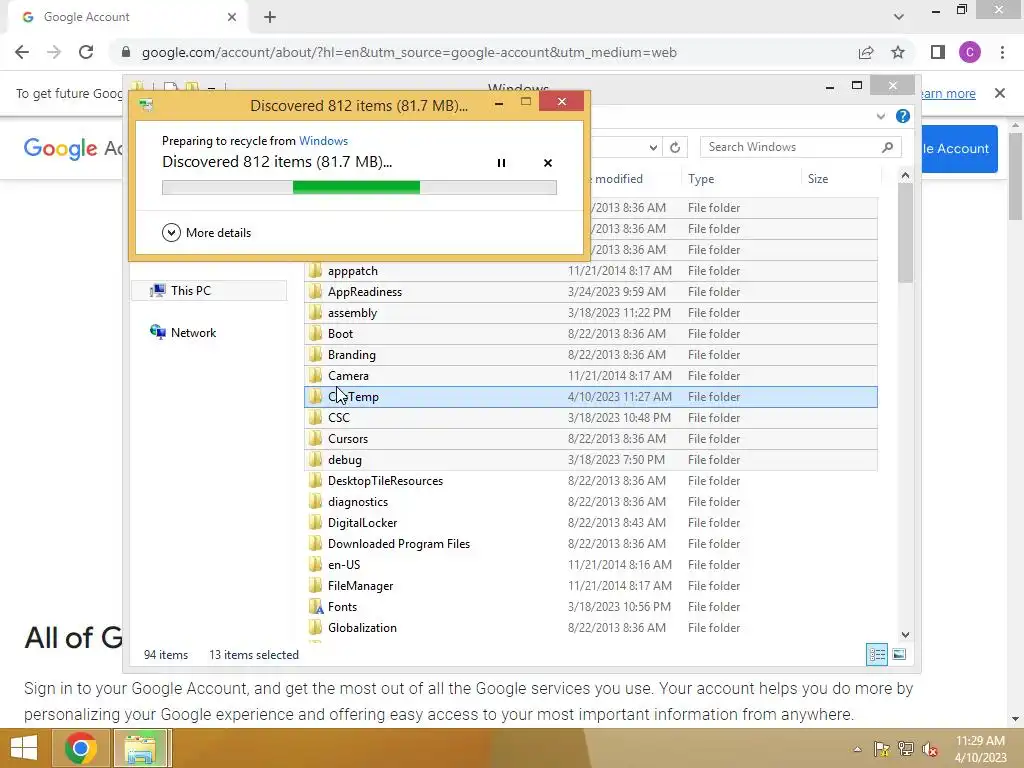This screenshot has width=1024, height=768.
Task: Select the Boot folder
Action: [590, 334]
